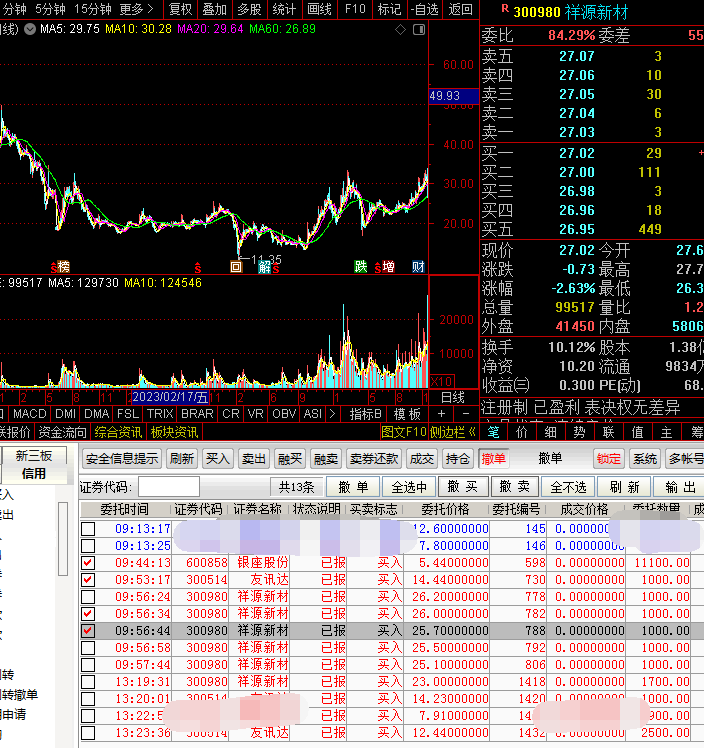Click the 返回 back toolbar item
Screen dimensions: 704x748
[x=460, y=9]
